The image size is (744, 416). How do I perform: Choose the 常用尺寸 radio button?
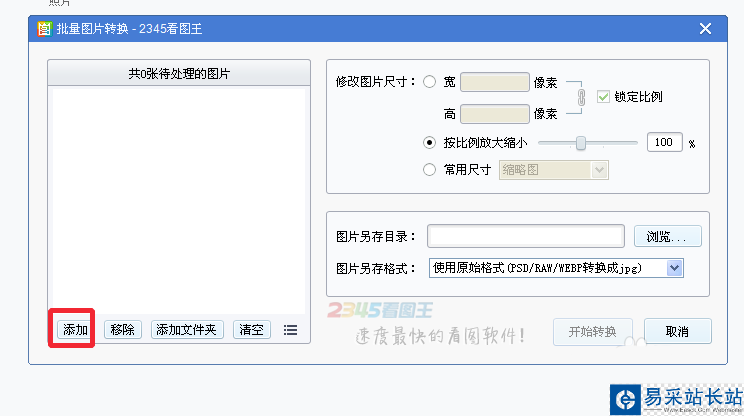[x=430, y=170]
